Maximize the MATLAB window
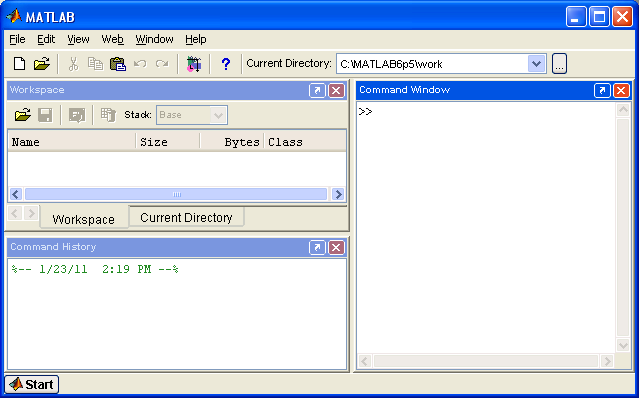Viewport: 639px width, 398px height. pyautogui.click(x=599, y=17)
